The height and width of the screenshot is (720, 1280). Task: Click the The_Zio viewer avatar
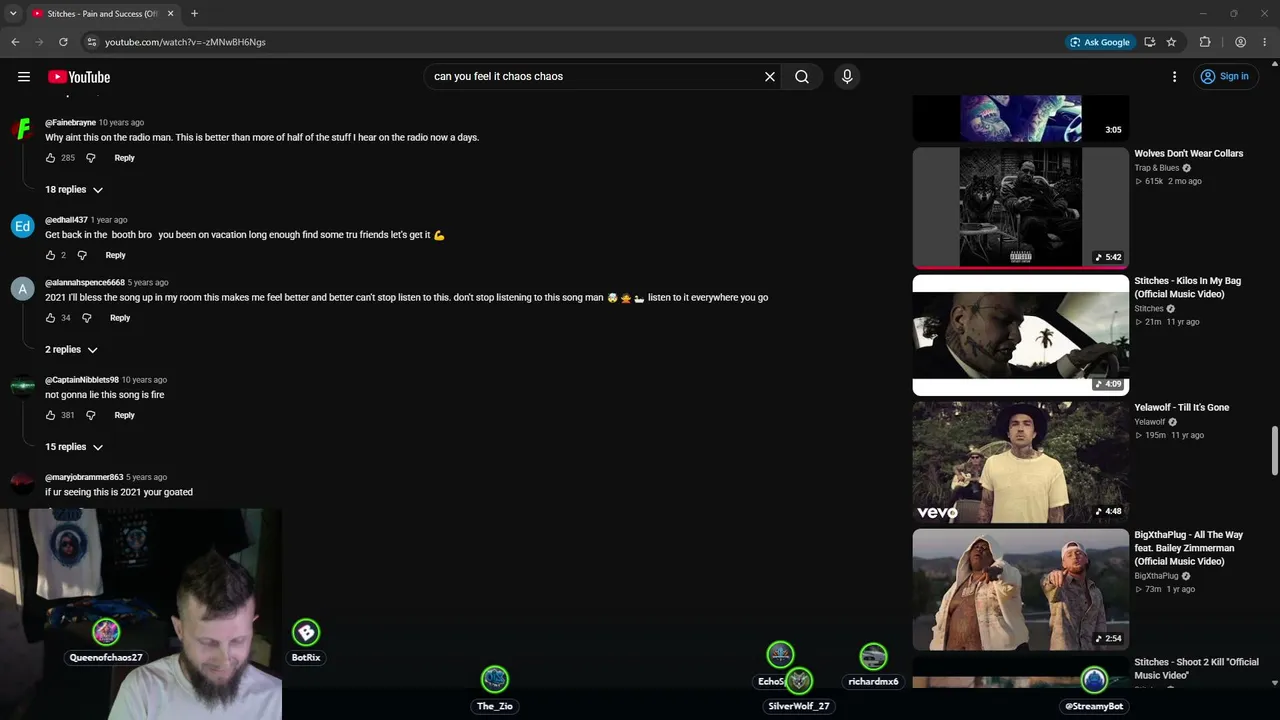click(495, 680)
